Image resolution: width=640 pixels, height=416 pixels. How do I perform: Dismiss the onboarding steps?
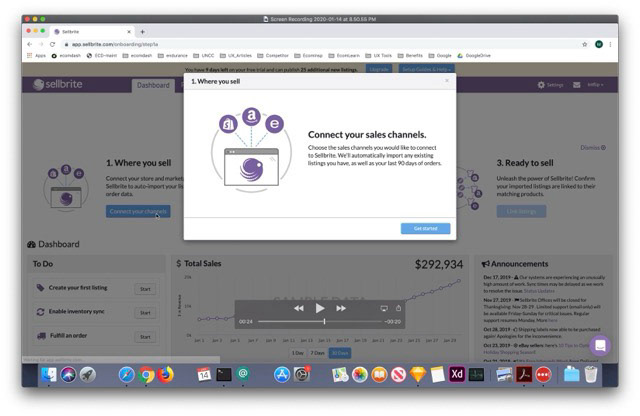[593, 147]
